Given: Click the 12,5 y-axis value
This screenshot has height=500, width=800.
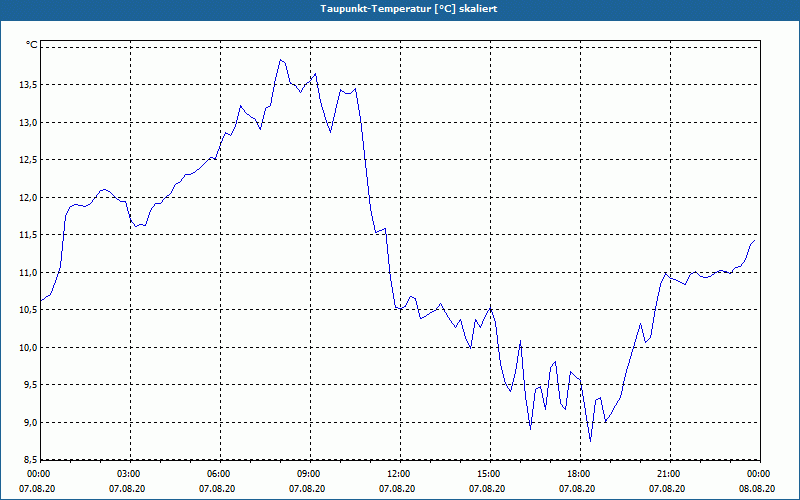Looking at the screenshot, I should click(x=28, y=160).
